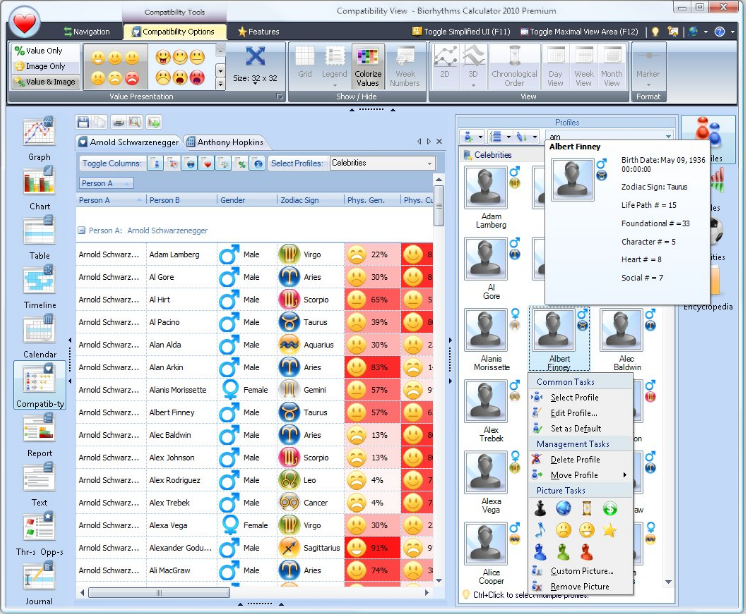Open the Graph view in sidebar
Image resolution: width=746 pixels, height=614 pixels.
39,138
